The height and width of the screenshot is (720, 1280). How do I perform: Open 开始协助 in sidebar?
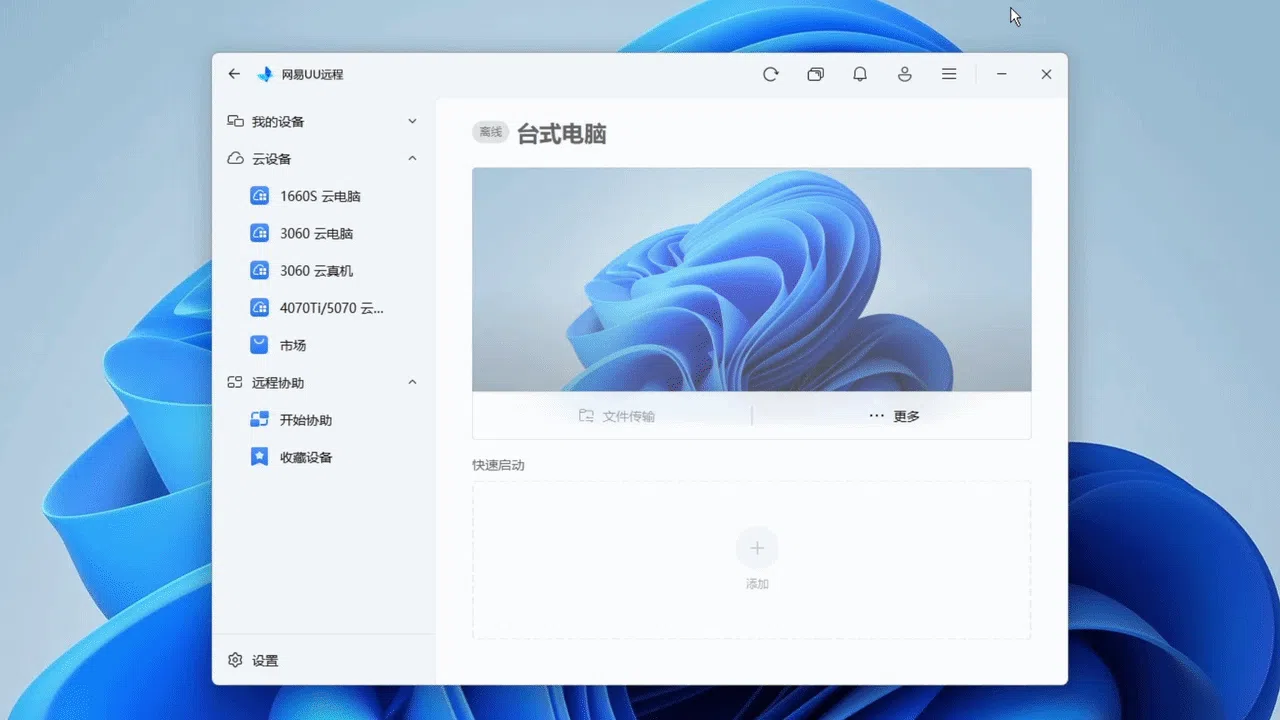click(x=305, y=420)
